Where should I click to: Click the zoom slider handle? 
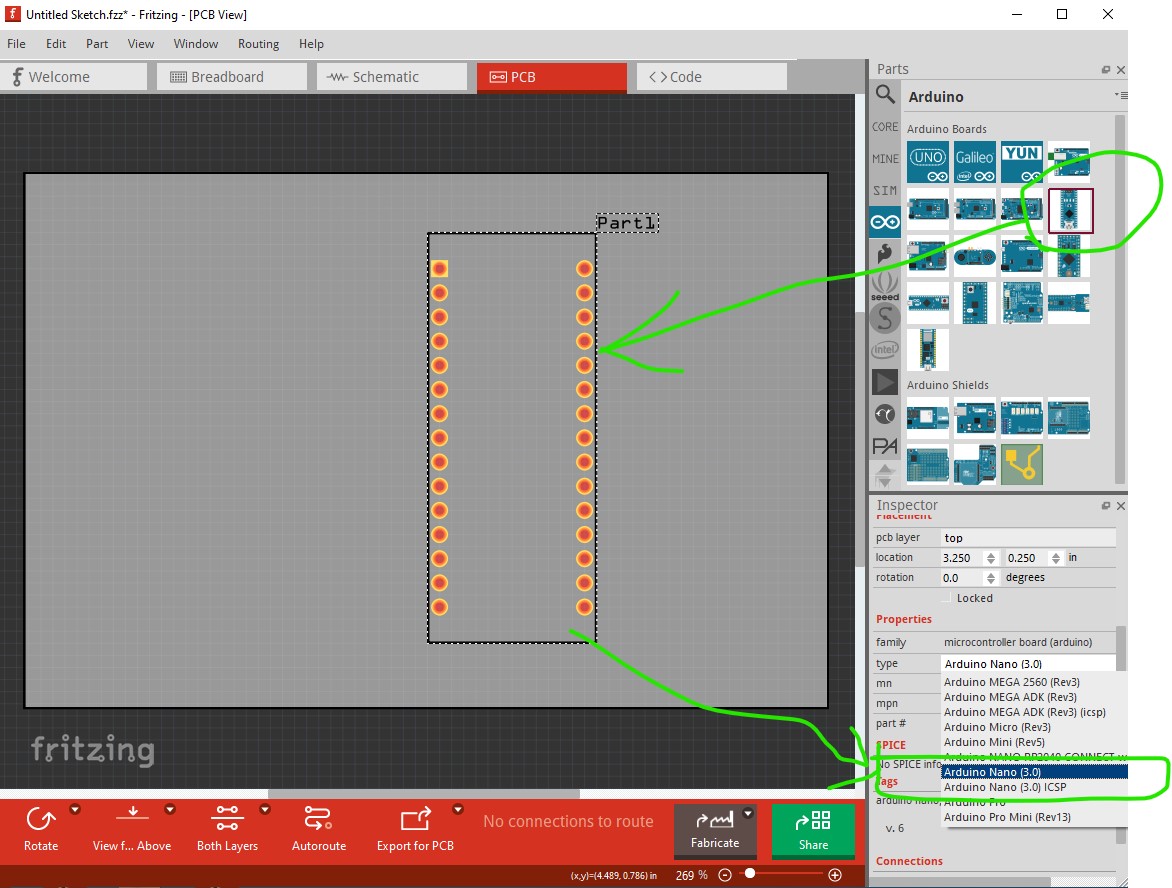750,874
